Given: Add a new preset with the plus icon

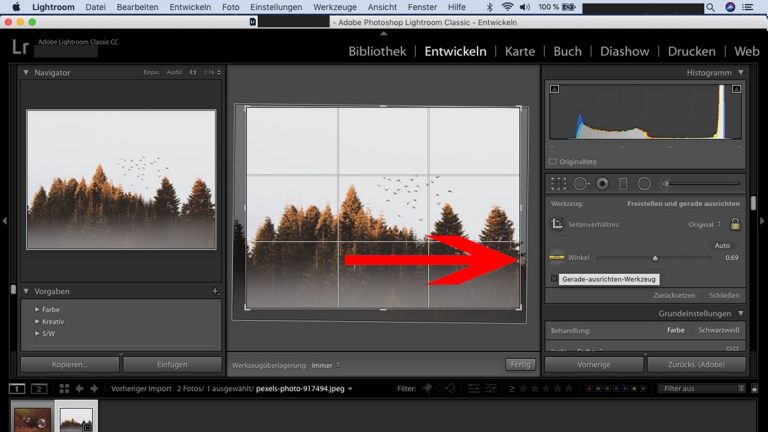Looking at the screenshot, I should pos(214,291).
